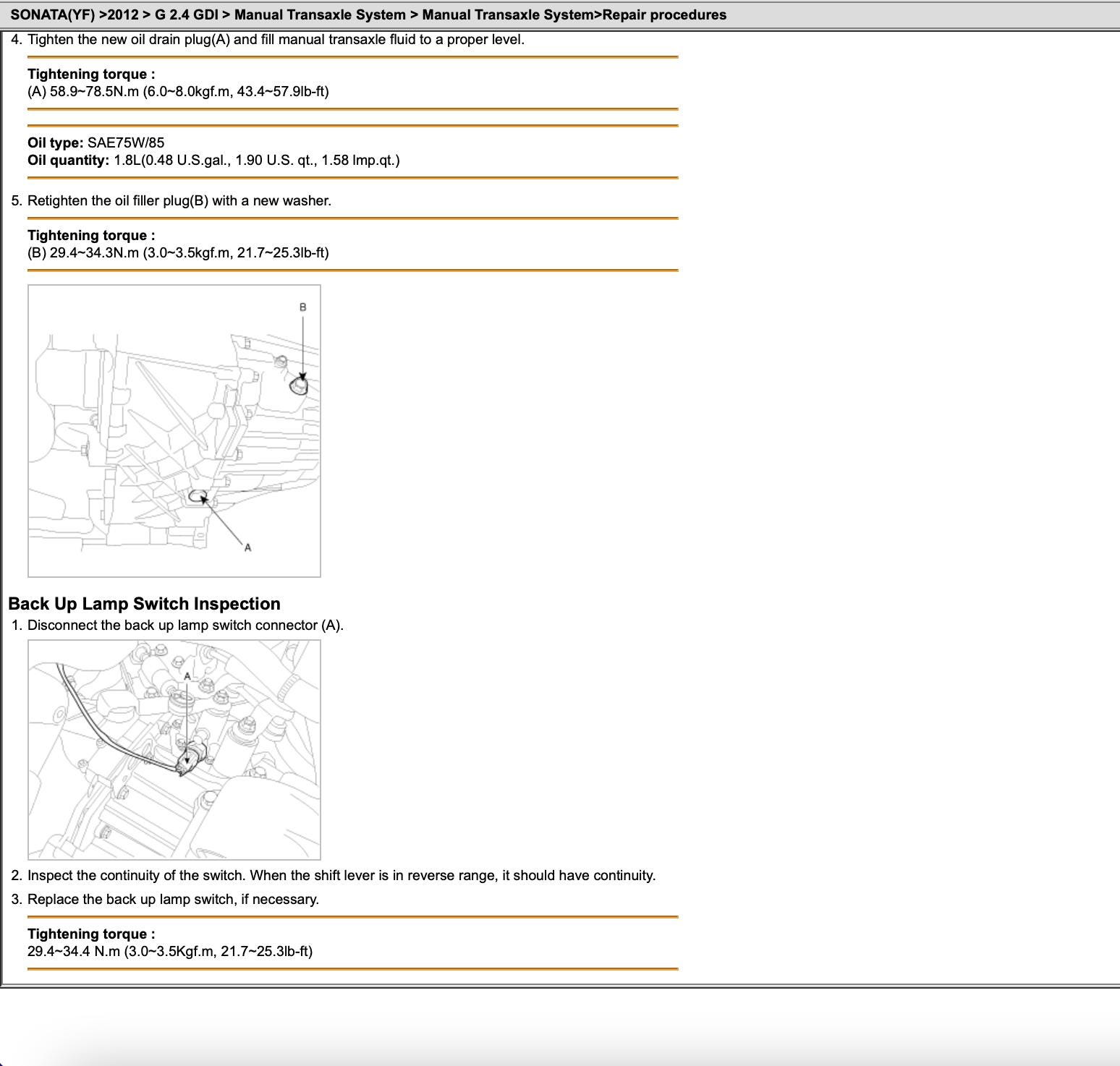Click step 1 disconnect connector instruction
This screenshot has width=1120, height=1066.
pos(185,626)
